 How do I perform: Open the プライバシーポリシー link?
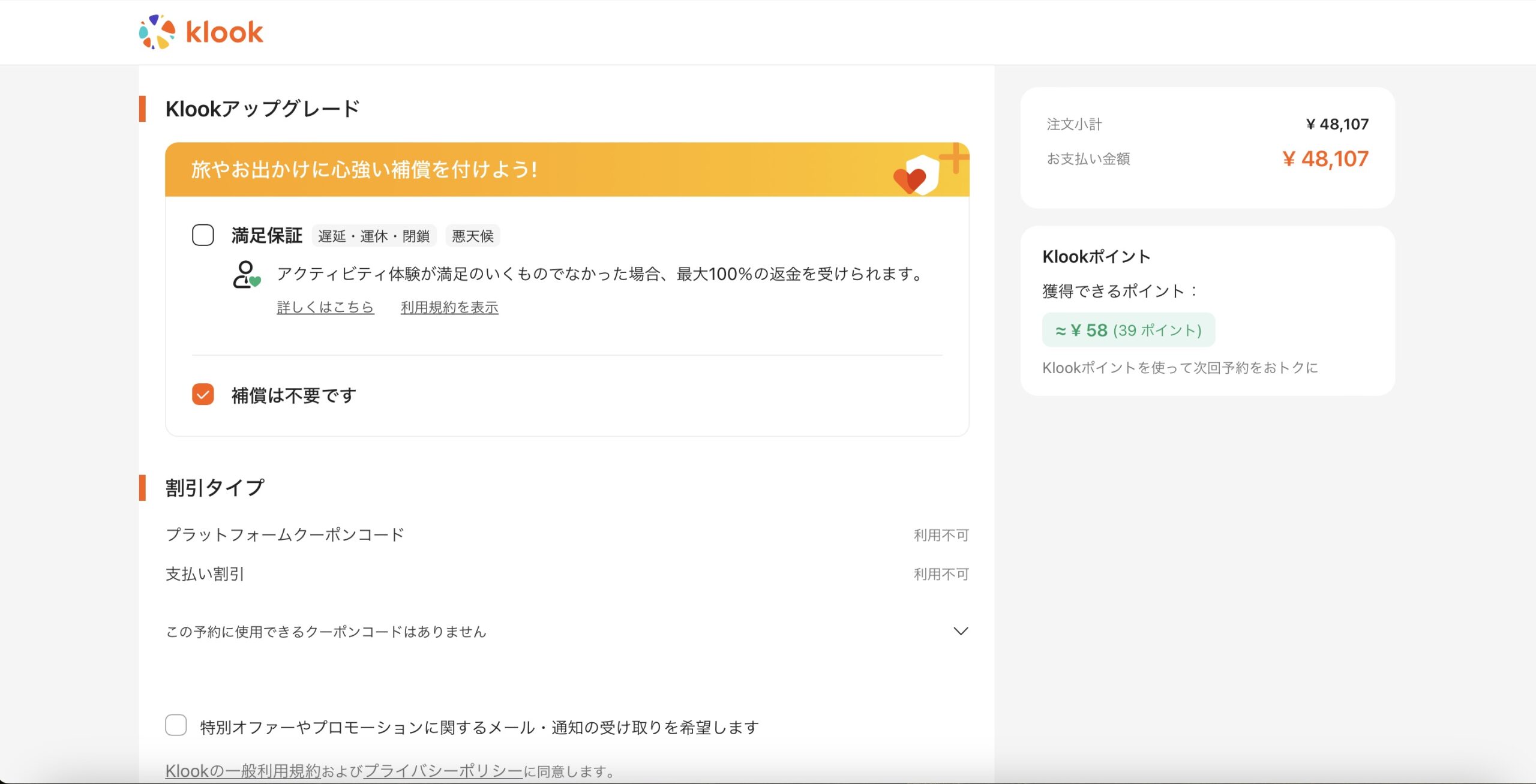click(443, 771)
